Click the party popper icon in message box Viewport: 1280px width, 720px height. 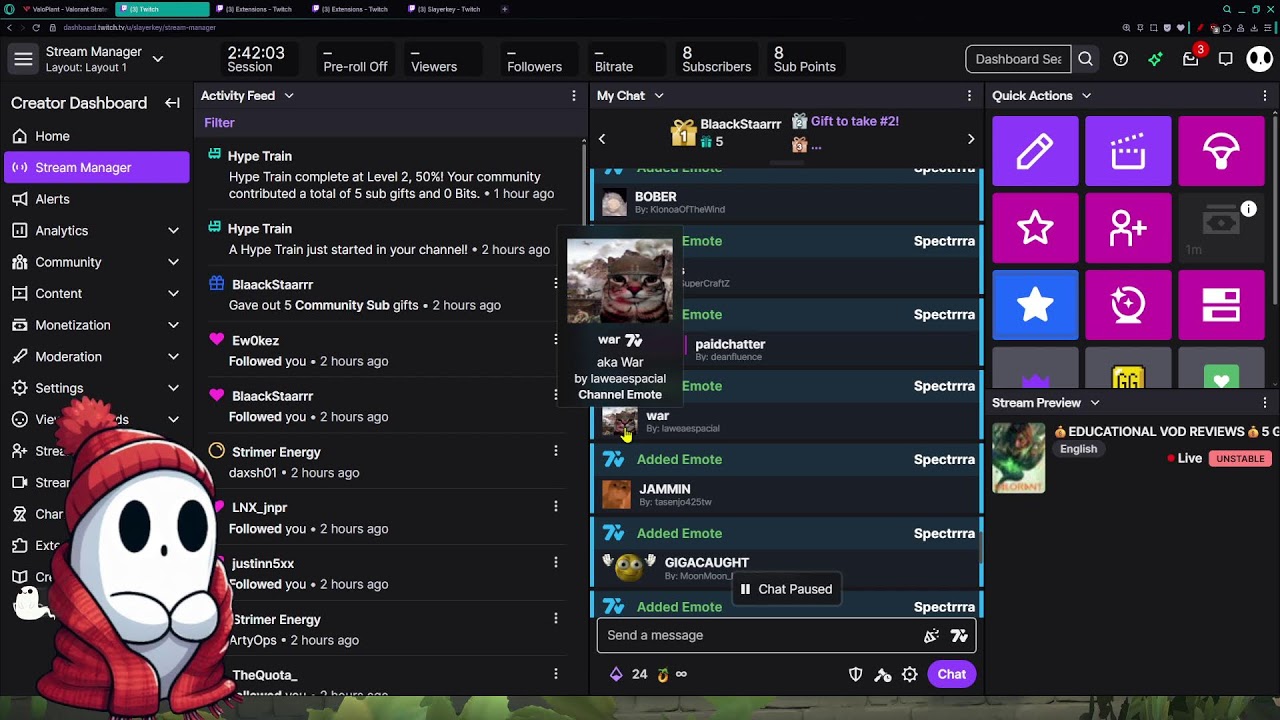pyautogui.click(x=932, y=635)
